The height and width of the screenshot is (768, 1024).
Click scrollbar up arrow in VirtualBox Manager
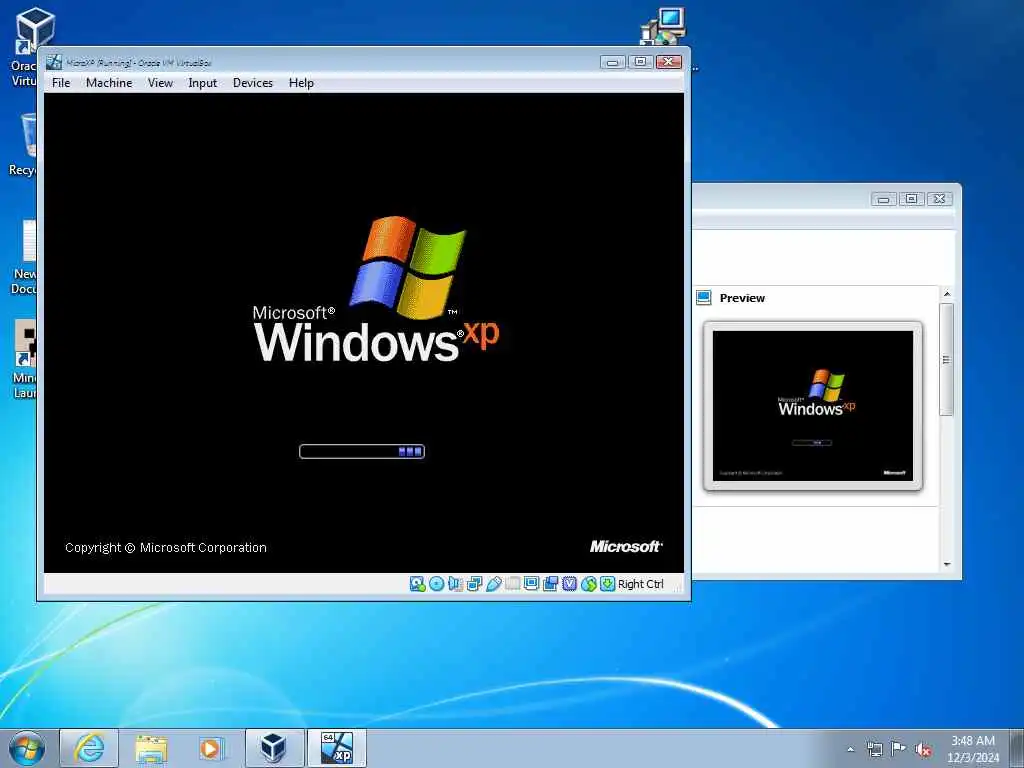click(x=947, y=295)
